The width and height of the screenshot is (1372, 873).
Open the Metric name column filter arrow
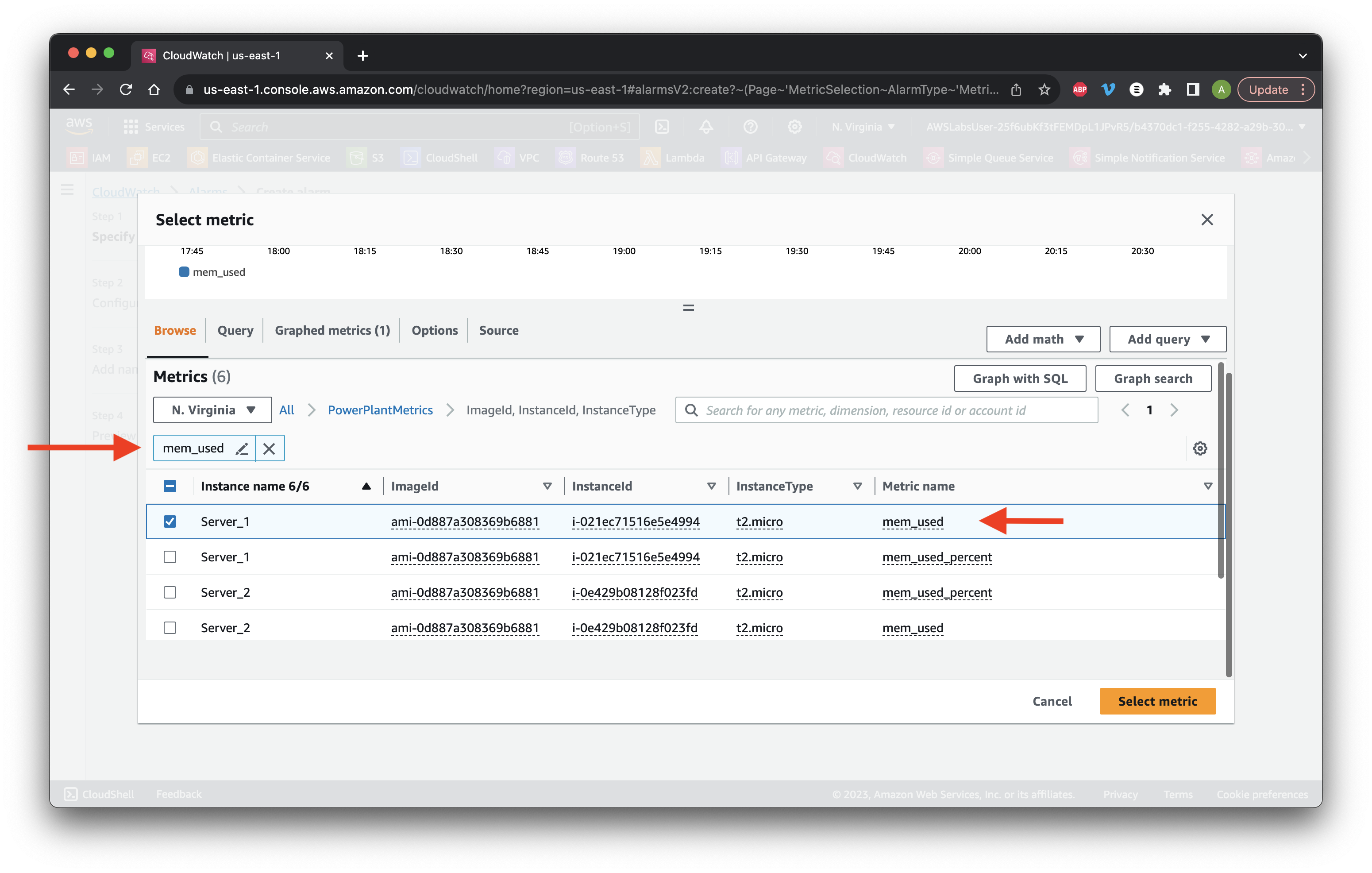1207,486
